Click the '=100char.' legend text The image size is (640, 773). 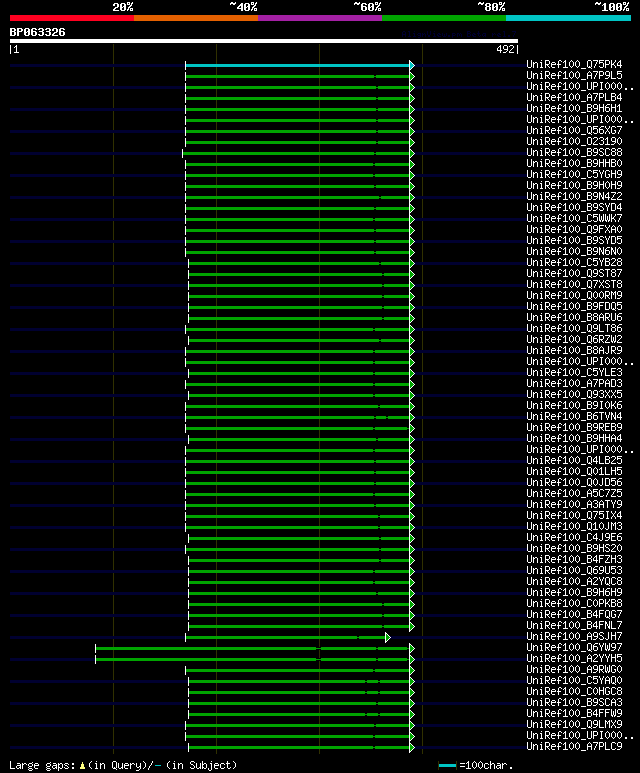(x=486, y=766)
